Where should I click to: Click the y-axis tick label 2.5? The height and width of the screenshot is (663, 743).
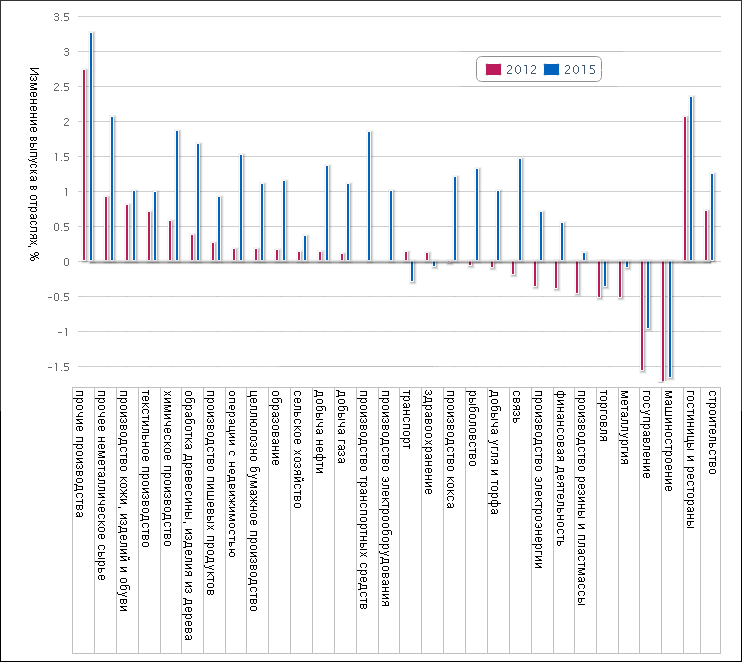click(61, 87)
